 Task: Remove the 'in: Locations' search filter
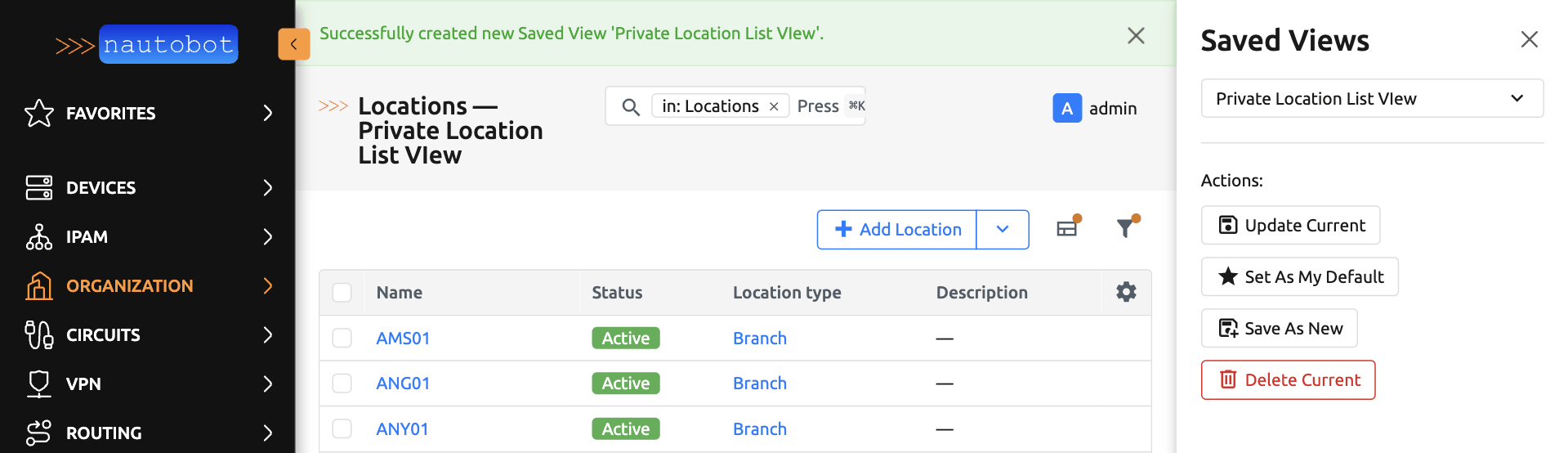tap(774, 106)
